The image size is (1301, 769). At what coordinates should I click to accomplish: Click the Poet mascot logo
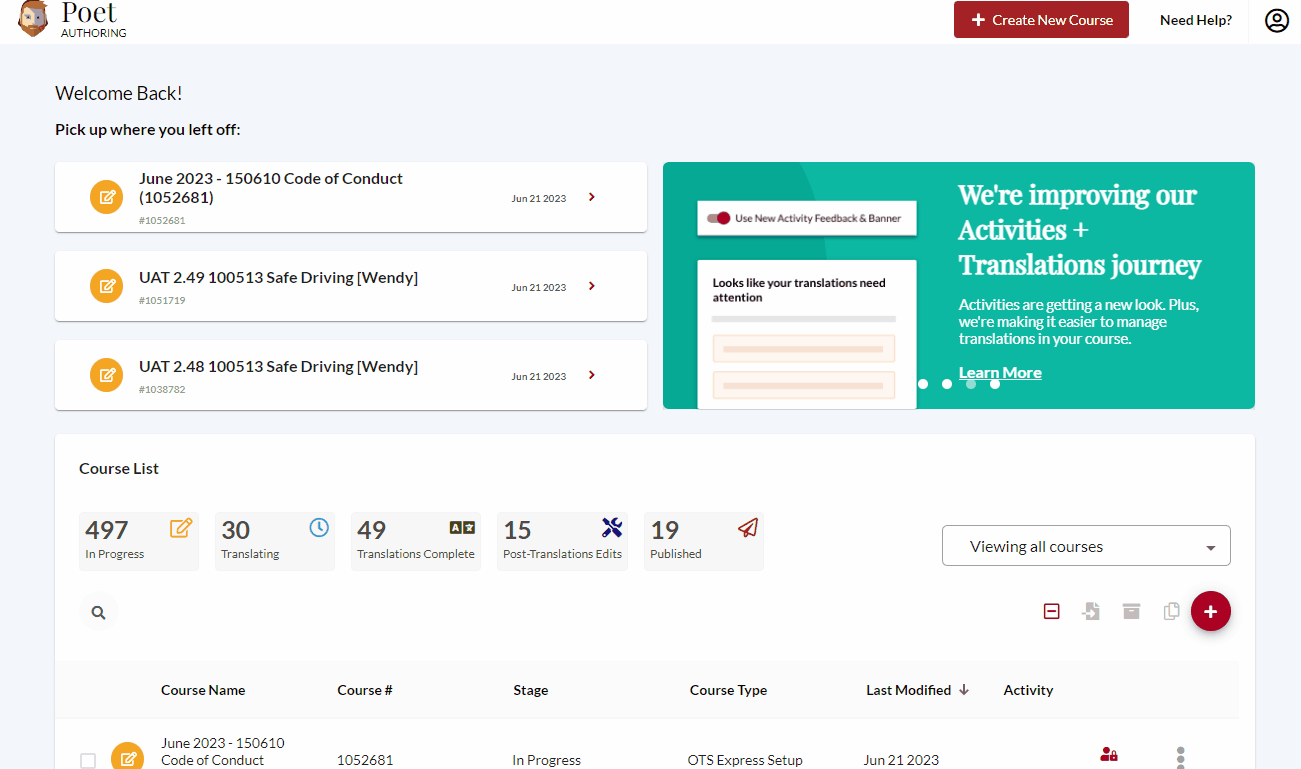(33, 19)
